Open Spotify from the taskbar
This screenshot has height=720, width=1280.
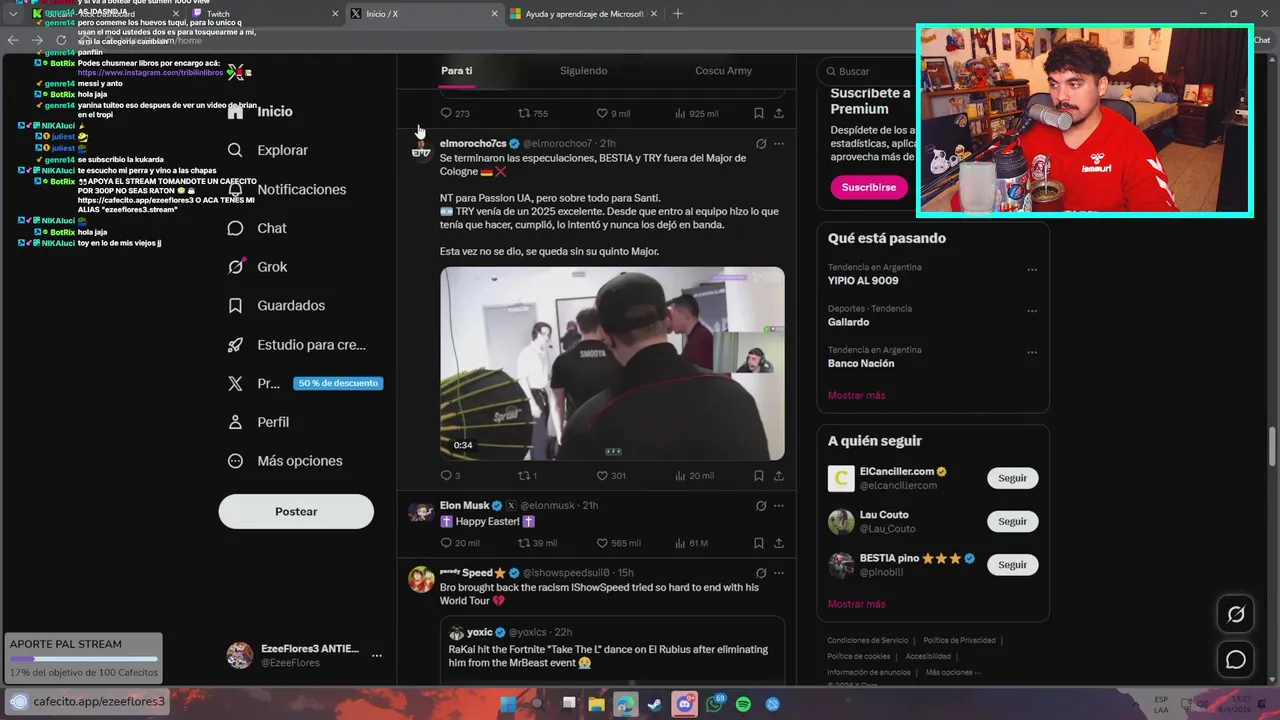tap(743, 705)
